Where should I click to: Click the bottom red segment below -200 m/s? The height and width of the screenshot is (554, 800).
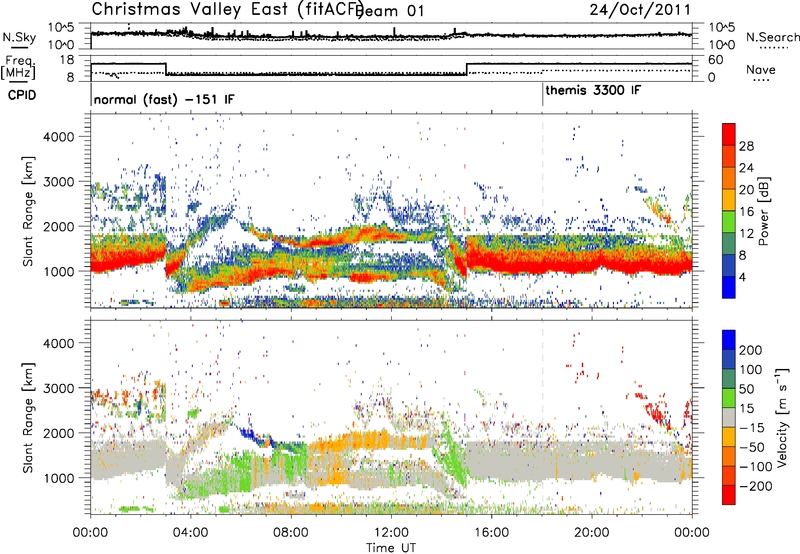[729, 495]
